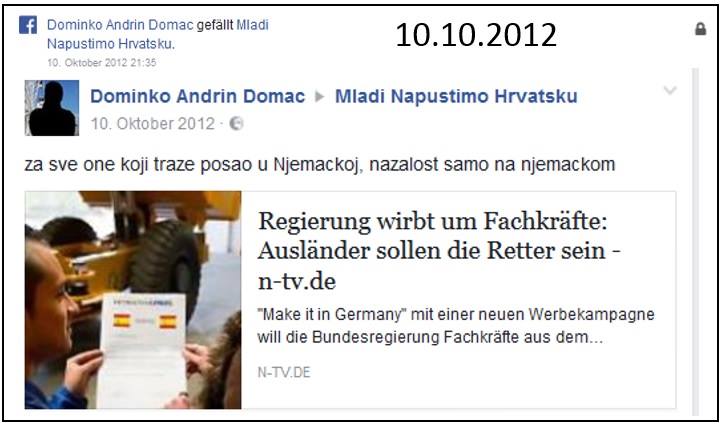724x425 pixels.
Task: Click the arrow between poster and group
Action: point(320,97)
